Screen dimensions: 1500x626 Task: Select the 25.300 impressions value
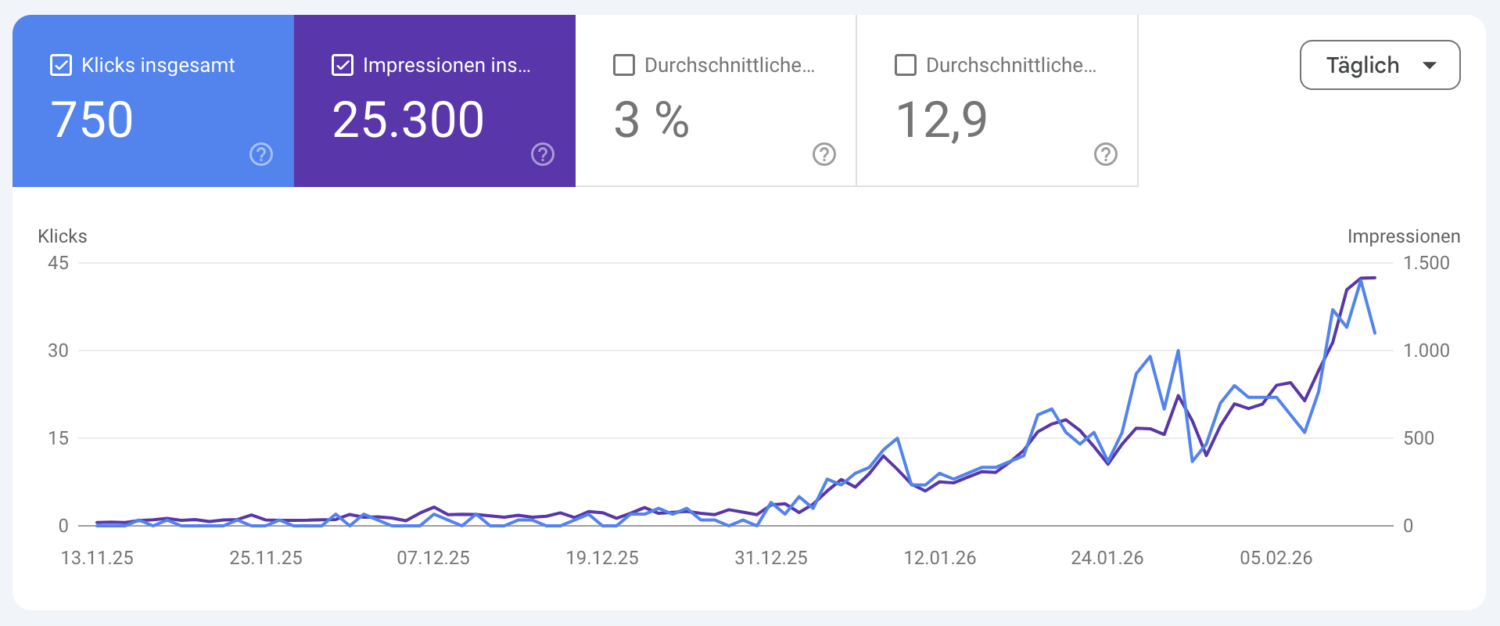tap(408, 121)
